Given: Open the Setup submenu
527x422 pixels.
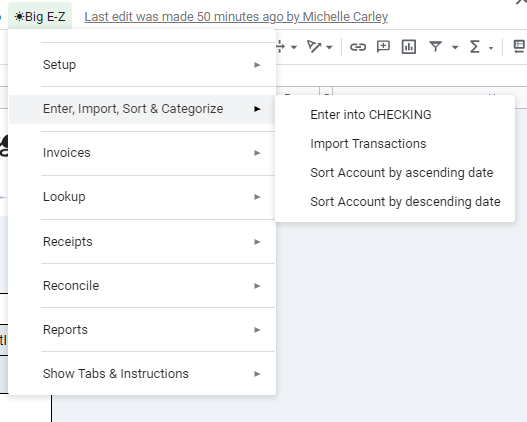Looking at the screenshot, I should 142,65.
